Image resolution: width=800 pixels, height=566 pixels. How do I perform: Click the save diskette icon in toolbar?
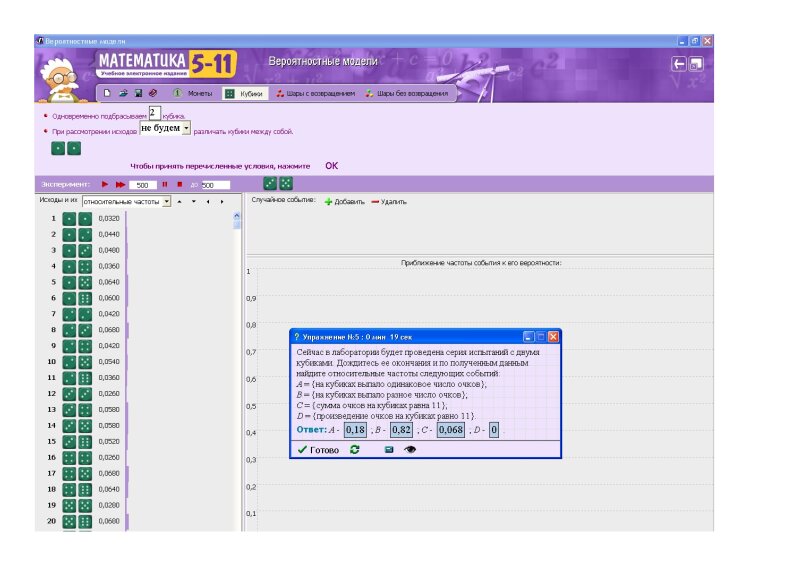[138, 93]
